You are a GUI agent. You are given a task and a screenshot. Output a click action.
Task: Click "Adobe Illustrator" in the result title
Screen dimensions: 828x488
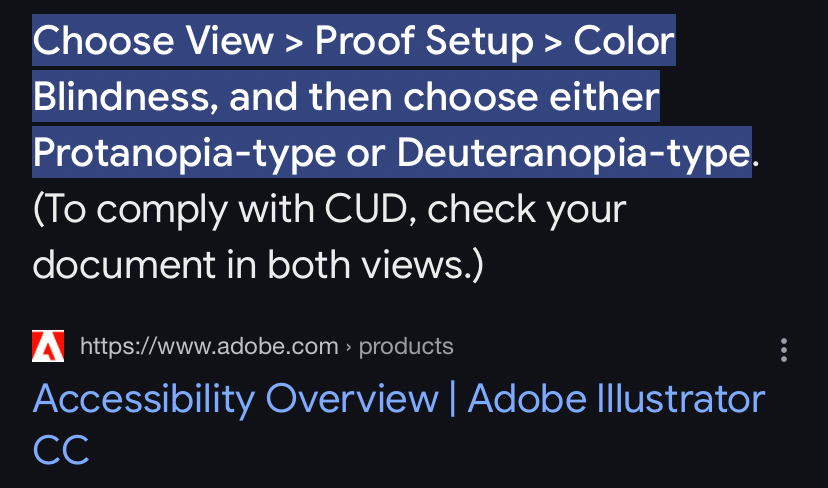[x=616, y=399]
